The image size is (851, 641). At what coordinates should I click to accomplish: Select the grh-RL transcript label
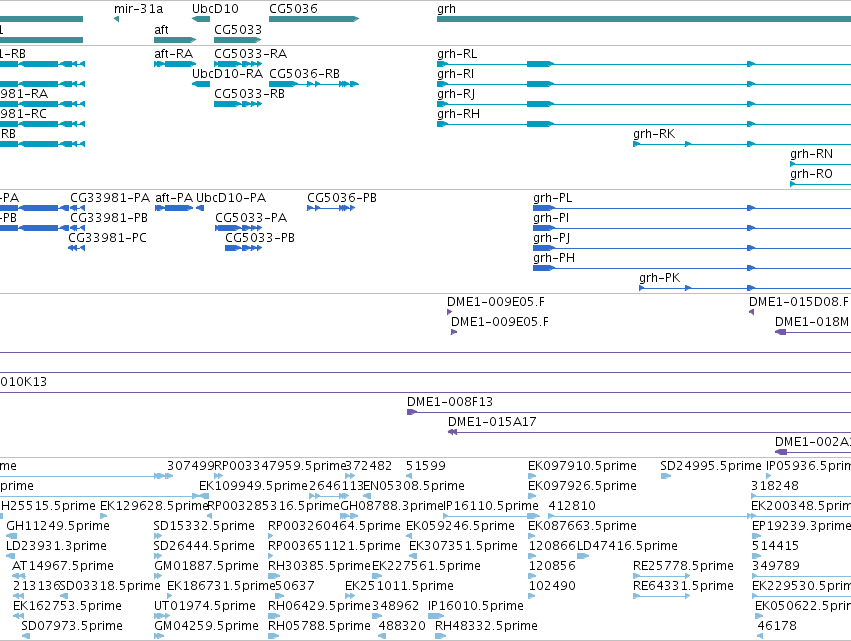click(x=457, y=54)
